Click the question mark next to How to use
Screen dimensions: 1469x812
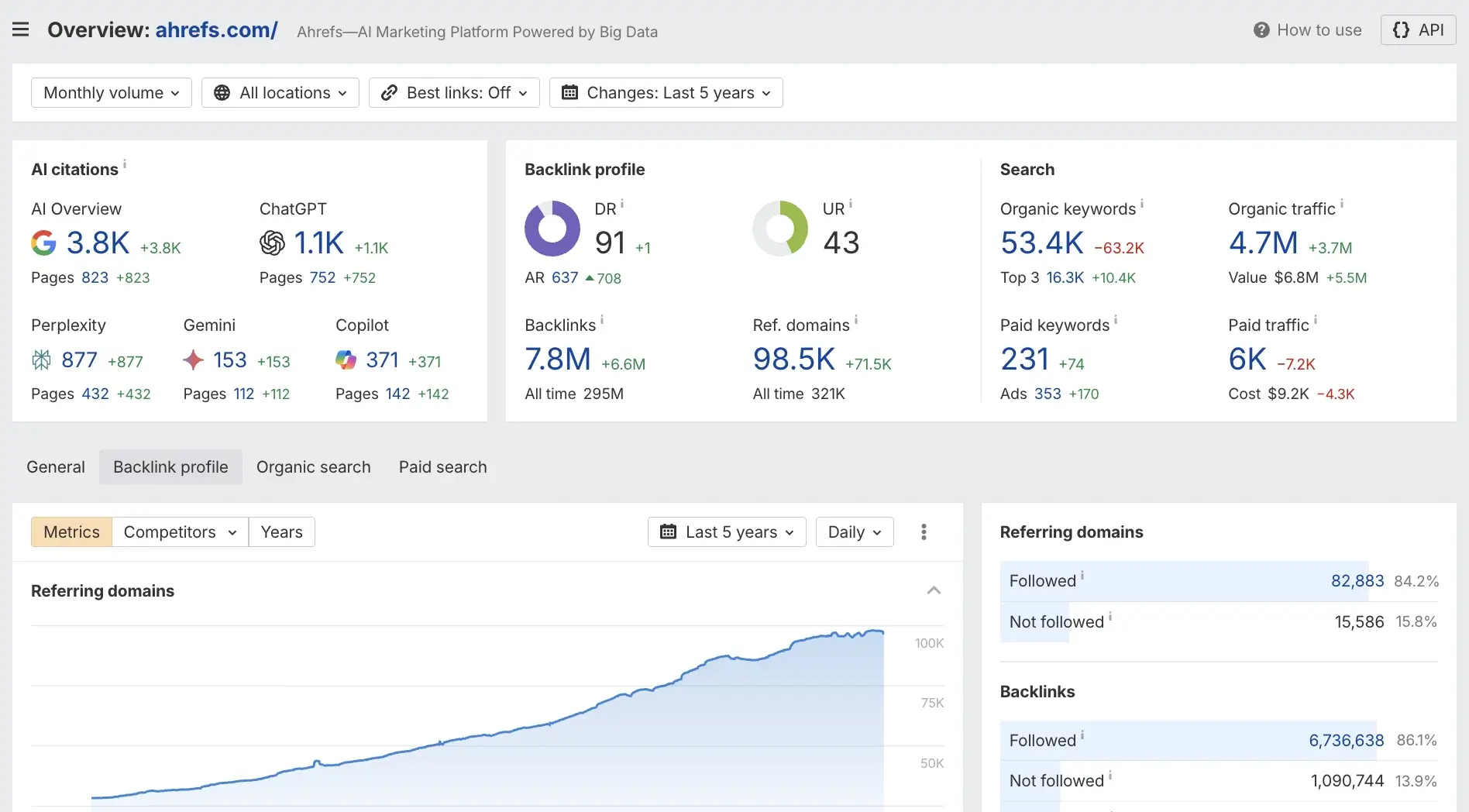[1260, 29]
